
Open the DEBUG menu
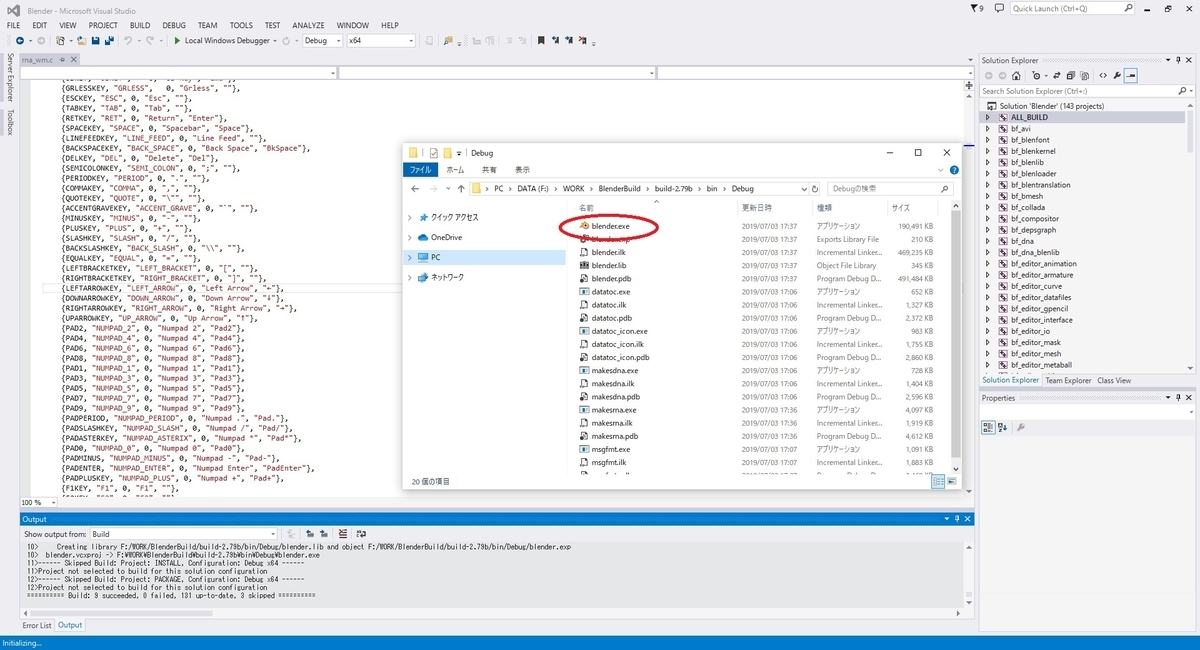pyautogui.click(x=174, y=25)
